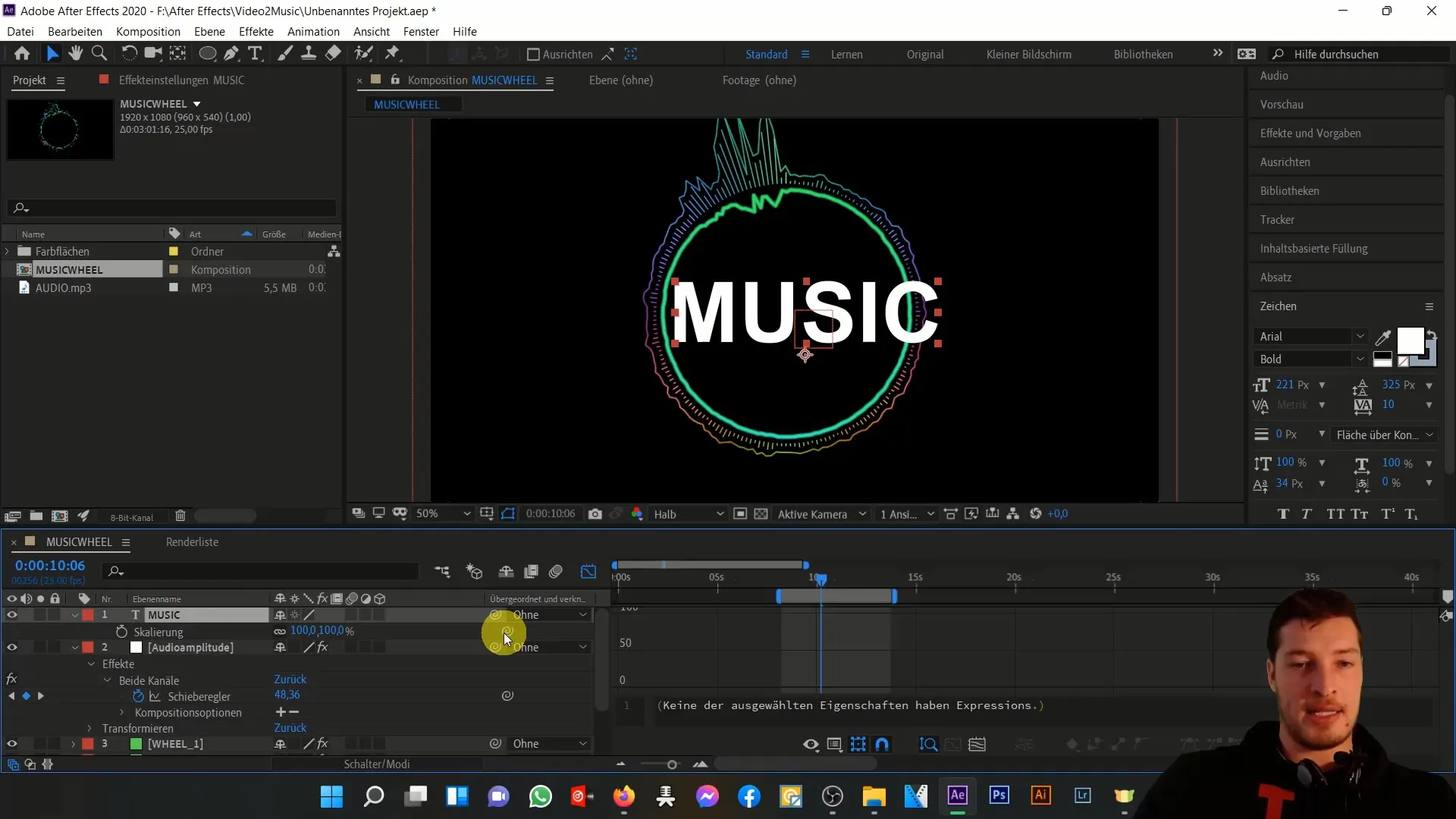
Task: Open the Datei menu
Action: pos(20,32)
